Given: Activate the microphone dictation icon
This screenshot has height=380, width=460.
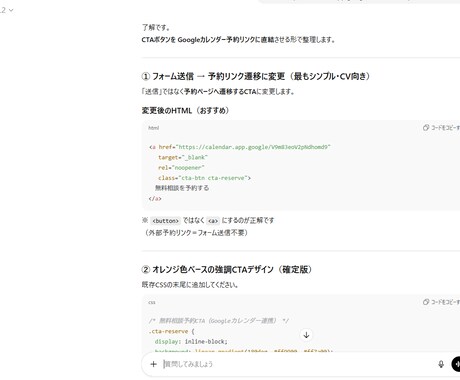Looking at the screenshot, I should click(x=441, y=364).
